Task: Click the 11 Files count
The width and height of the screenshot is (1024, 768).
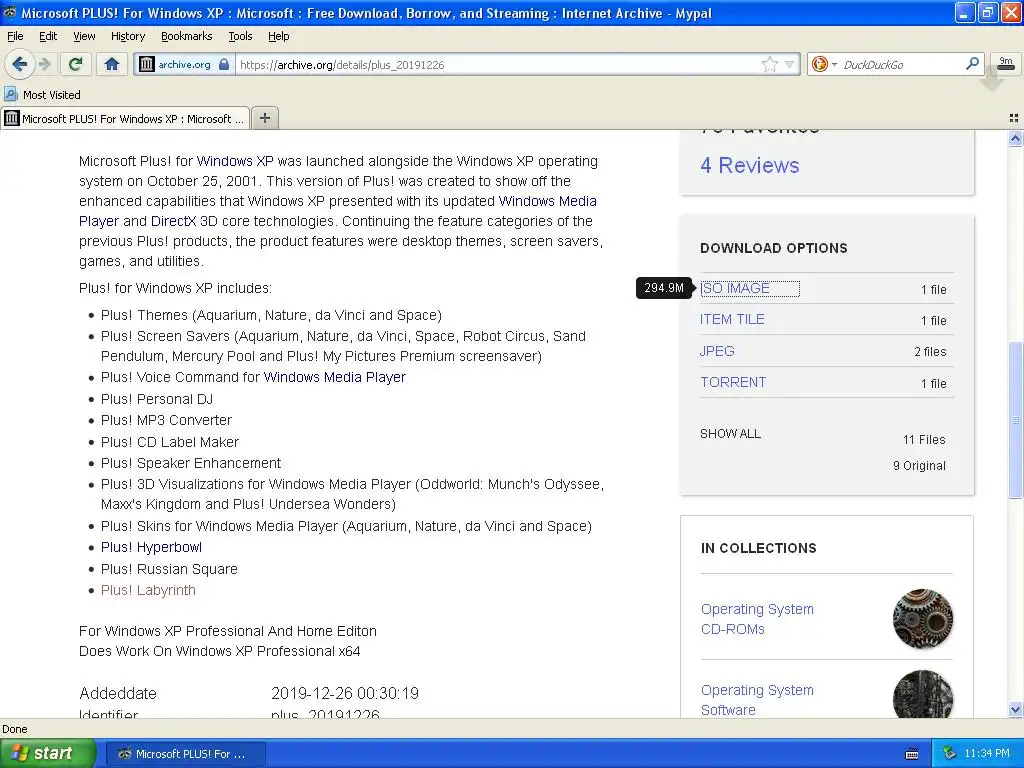Action: click(x=924, y=440)
